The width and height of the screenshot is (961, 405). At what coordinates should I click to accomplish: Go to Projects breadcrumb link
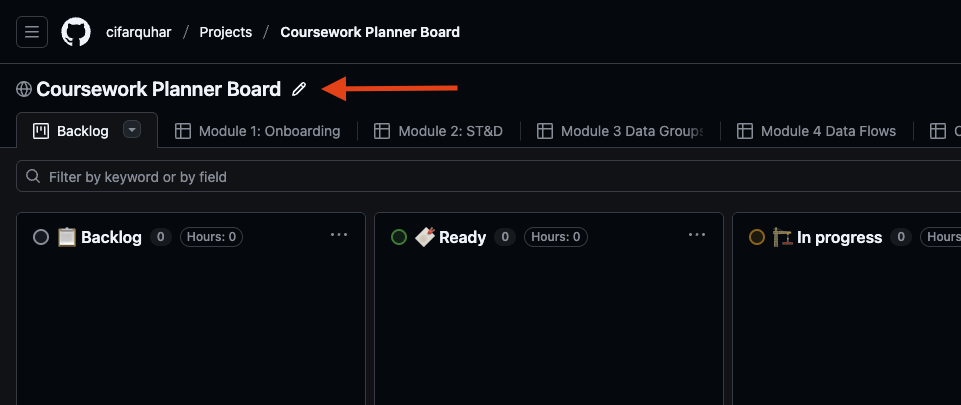225,32
